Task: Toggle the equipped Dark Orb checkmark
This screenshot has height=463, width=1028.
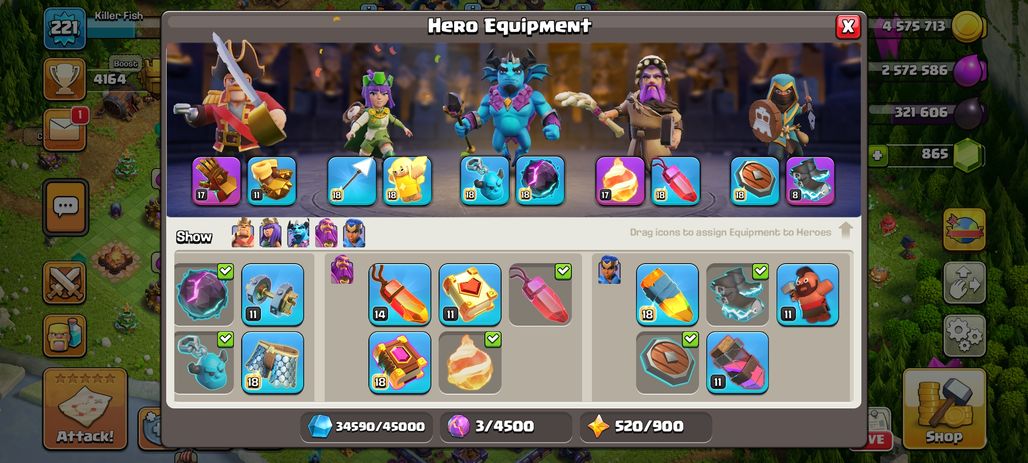Action: pos(226,271)
